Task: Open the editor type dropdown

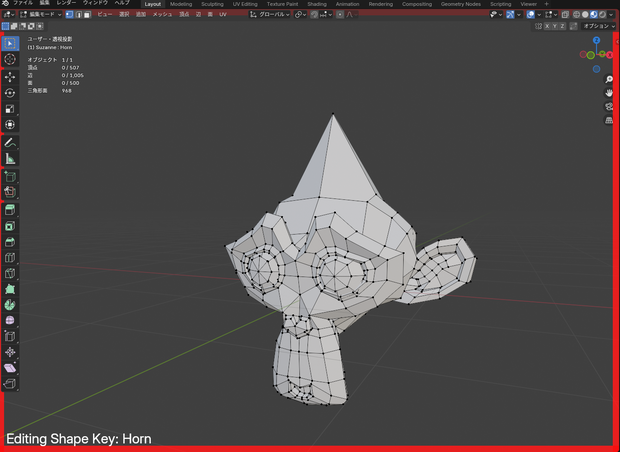Action: tap(9, 15)
